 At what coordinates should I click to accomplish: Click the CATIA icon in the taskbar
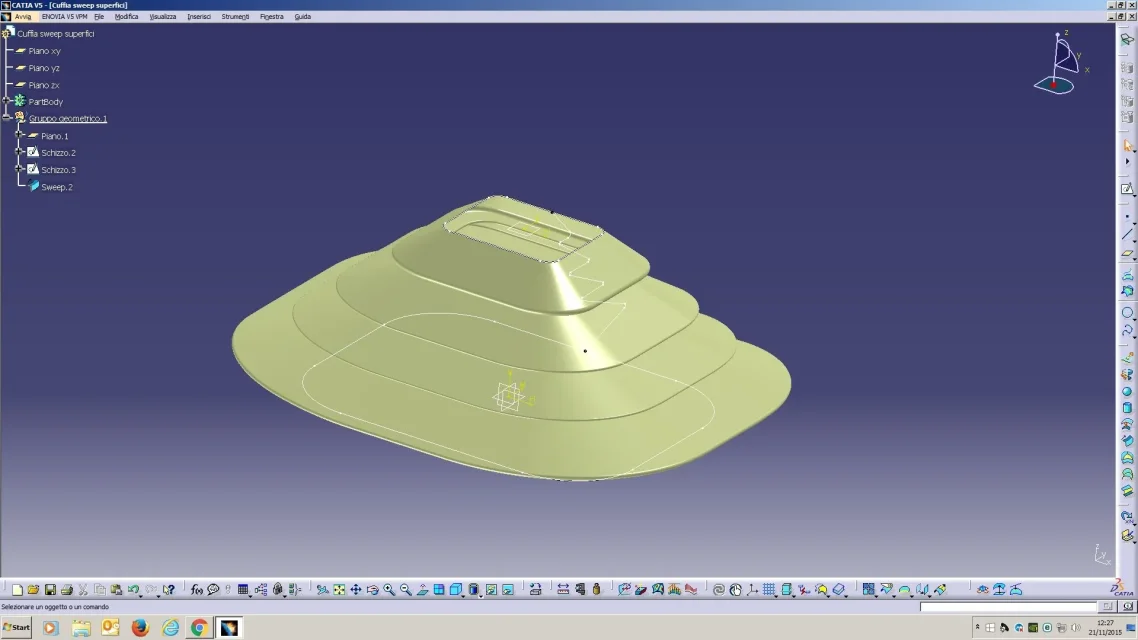[229, 628]
